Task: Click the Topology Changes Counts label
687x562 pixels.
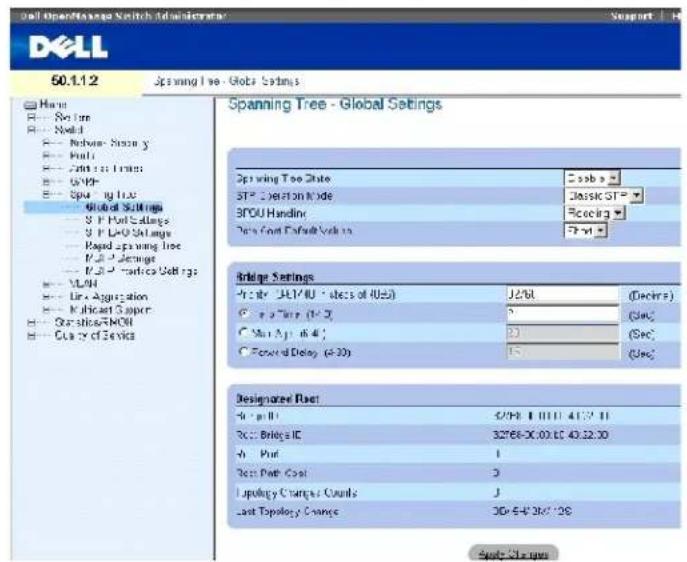Action: [297, 493]
